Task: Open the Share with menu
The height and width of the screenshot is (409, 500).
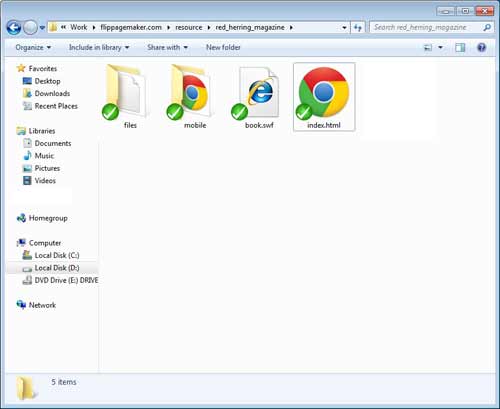Action: pyautogui.click(x=167, y=47)
